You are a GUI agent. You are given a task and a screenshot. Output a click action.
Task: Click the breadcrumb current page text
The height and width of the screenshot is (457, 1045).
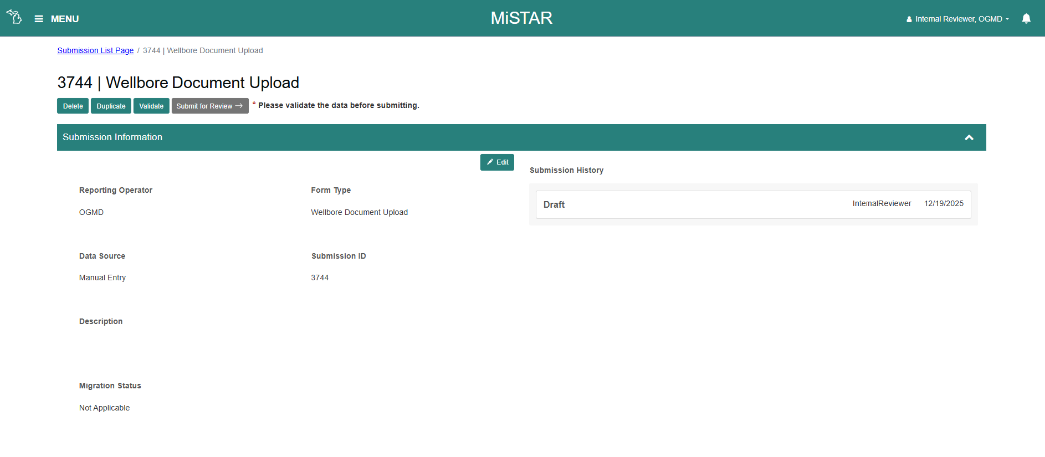(x=203, y=50)
